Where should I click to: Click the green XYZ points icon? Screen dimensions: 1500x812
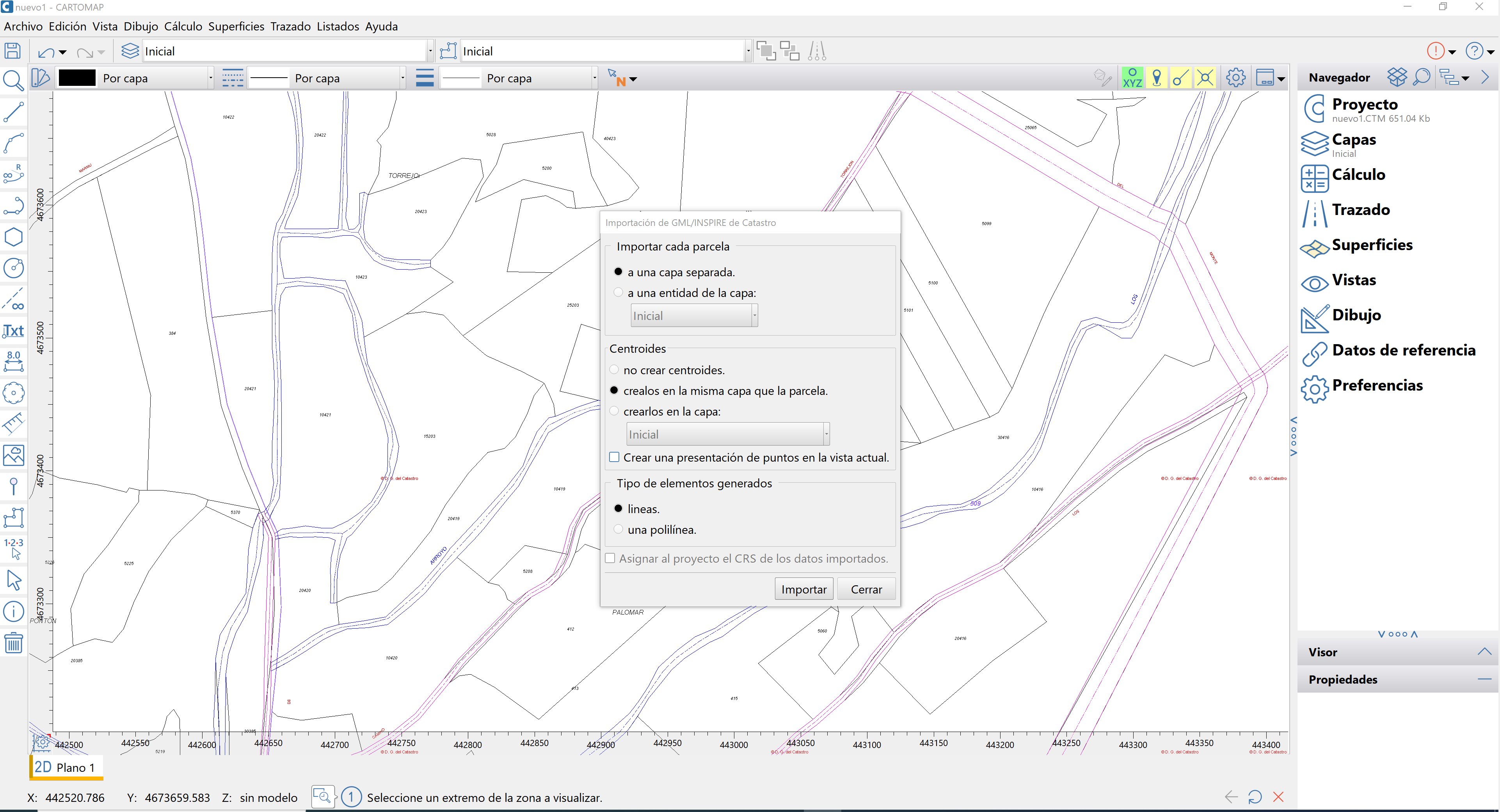pos(1132,78)
